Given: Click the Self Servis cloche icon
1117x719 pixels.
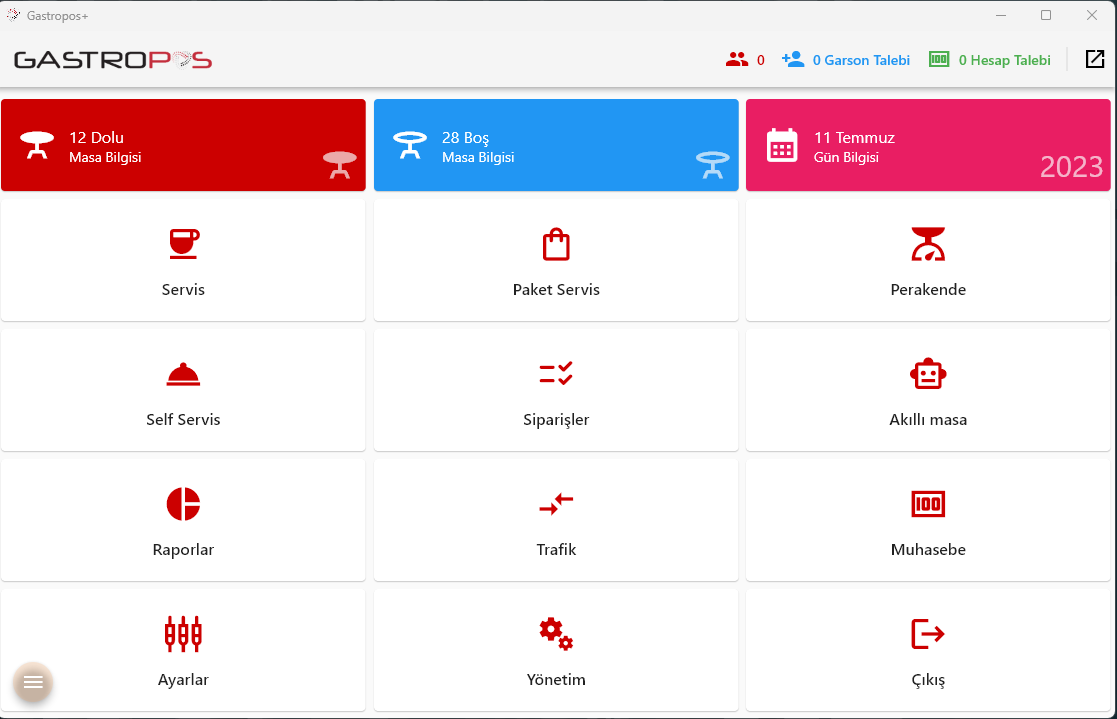Looking at the screenshot, I should coord(183,374).
